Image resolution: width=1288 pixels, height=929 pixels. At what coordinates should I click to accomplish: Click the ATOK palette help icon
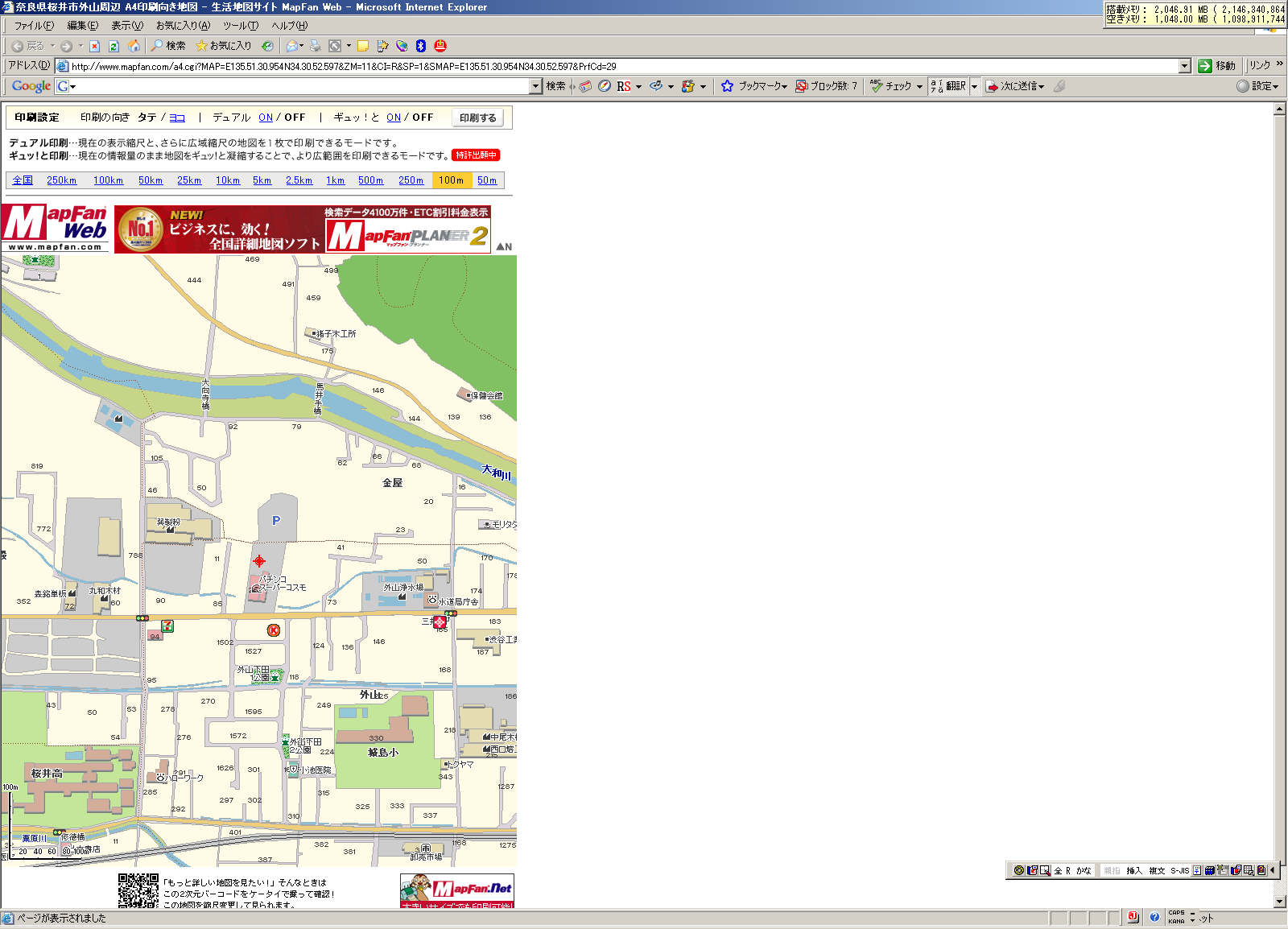point(1261,870)
